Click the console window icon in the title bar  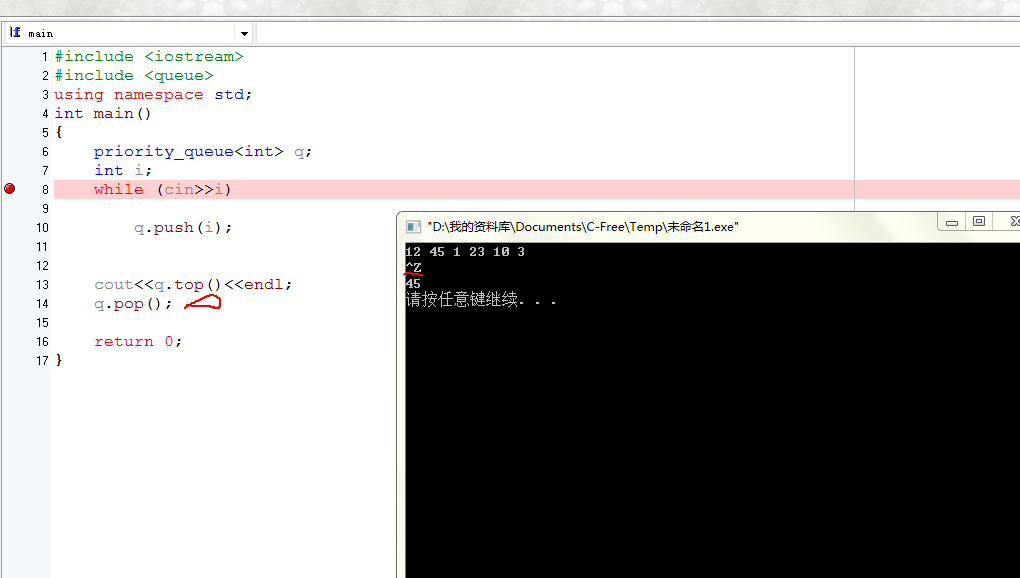coord(413,226)
